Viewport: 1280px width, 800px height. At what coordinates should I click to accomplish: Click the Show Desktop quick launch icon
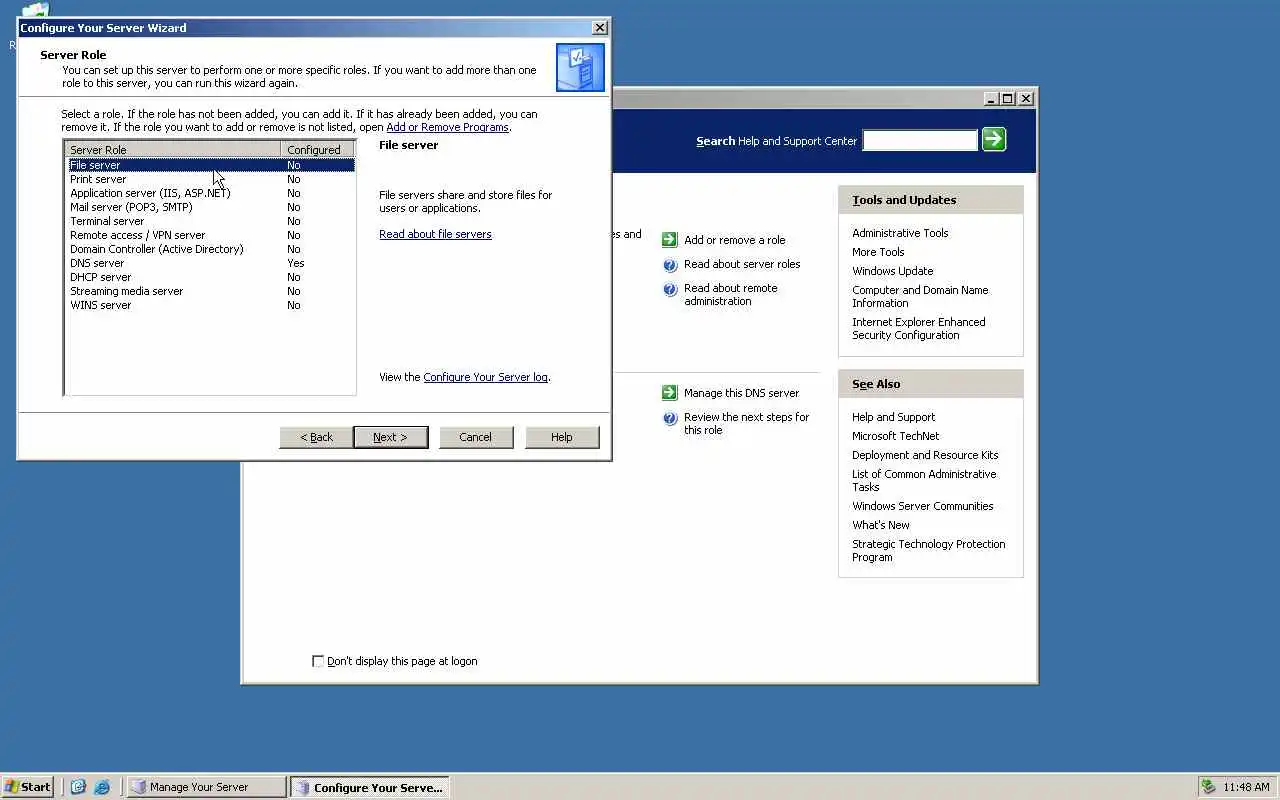coord(78,787)
